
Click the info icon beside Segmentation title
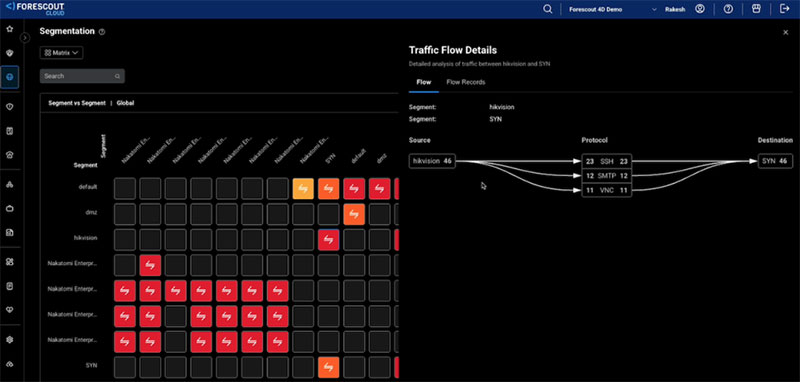click(102, 32)
